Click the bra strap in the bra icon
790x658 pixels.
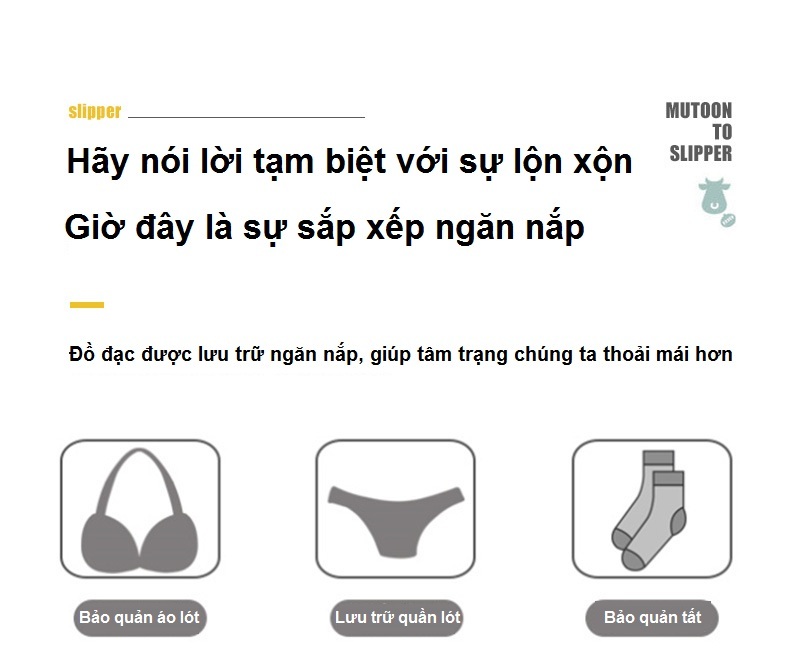[x=140, y=481]
